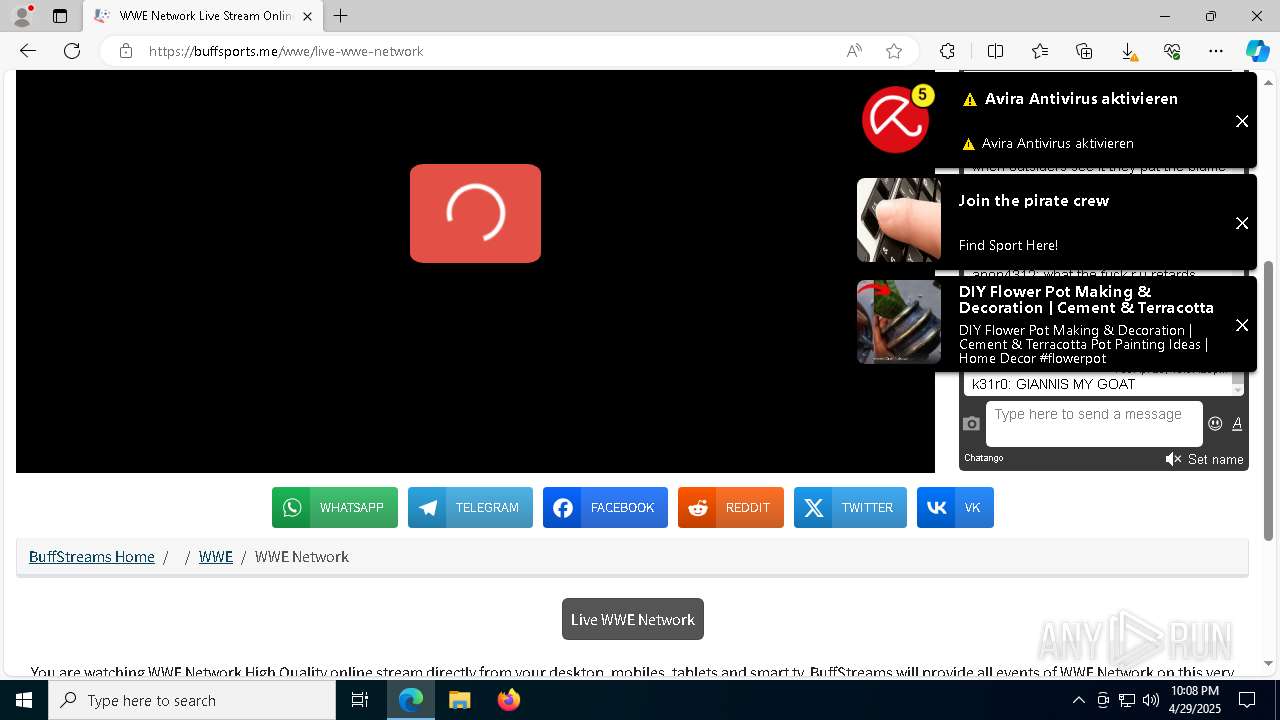
Task: Add this page to favorites star icon
Action: click(894, 51)
